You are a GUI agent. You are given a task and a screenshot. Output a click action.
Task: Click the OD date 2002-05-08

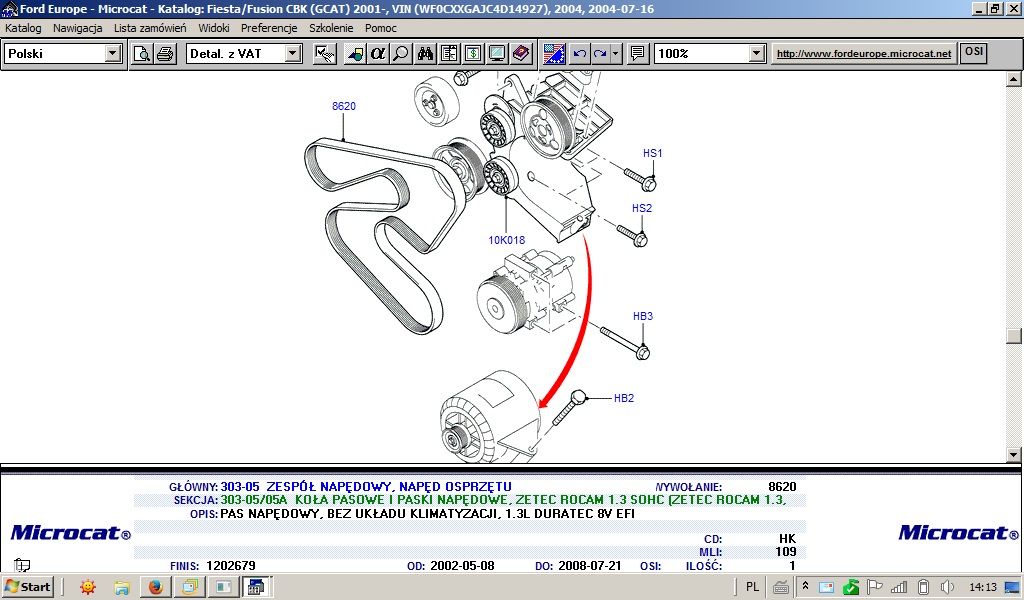pyautogui.click(x=462, y=566)
